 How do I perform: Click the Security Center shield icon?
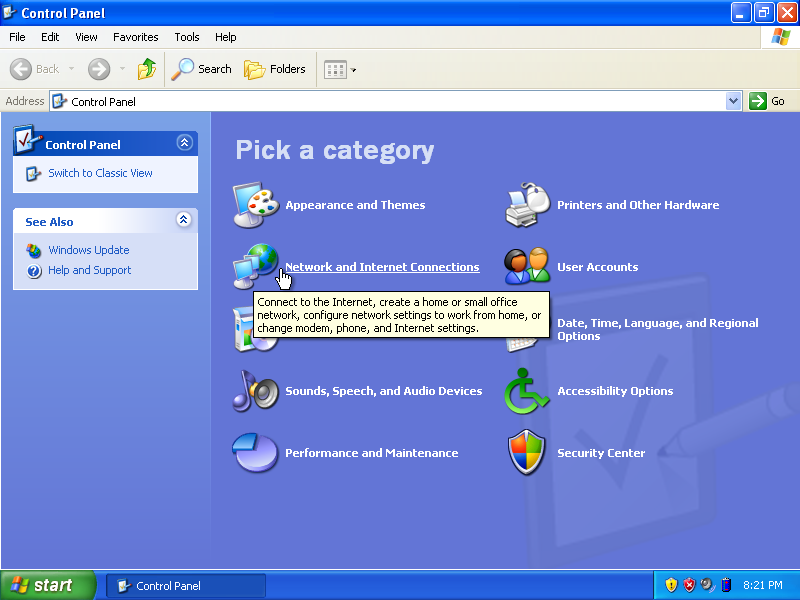tap(527, 452)
